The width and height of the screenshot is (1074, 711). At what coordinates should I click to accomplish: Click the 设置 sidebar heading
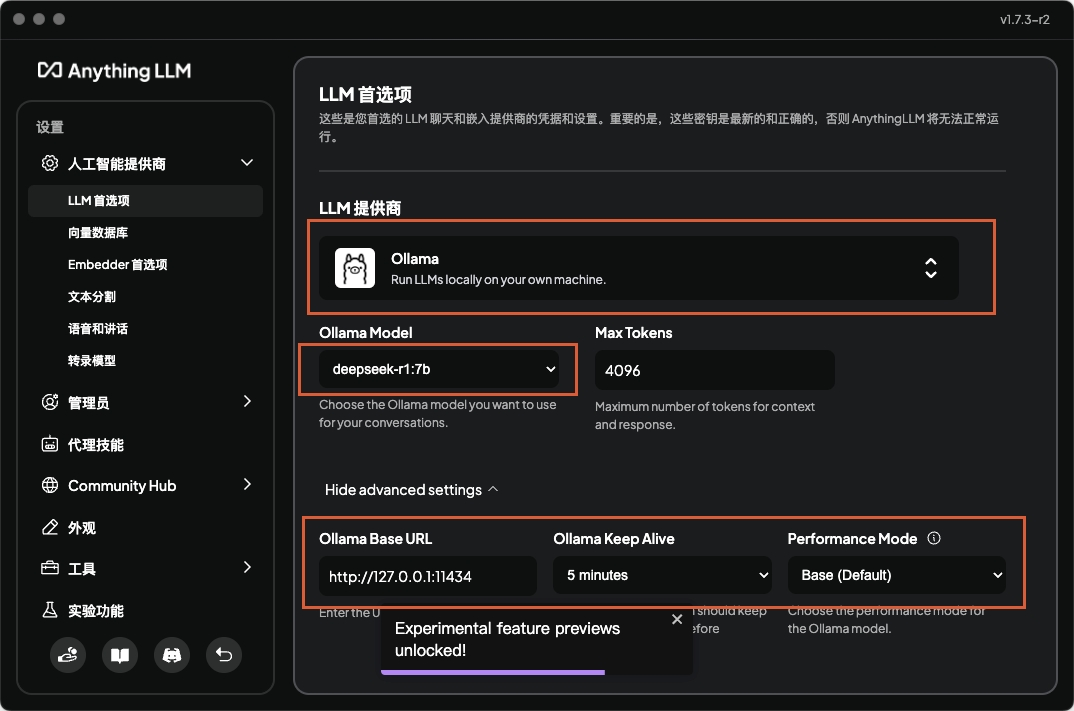point(50,127)
